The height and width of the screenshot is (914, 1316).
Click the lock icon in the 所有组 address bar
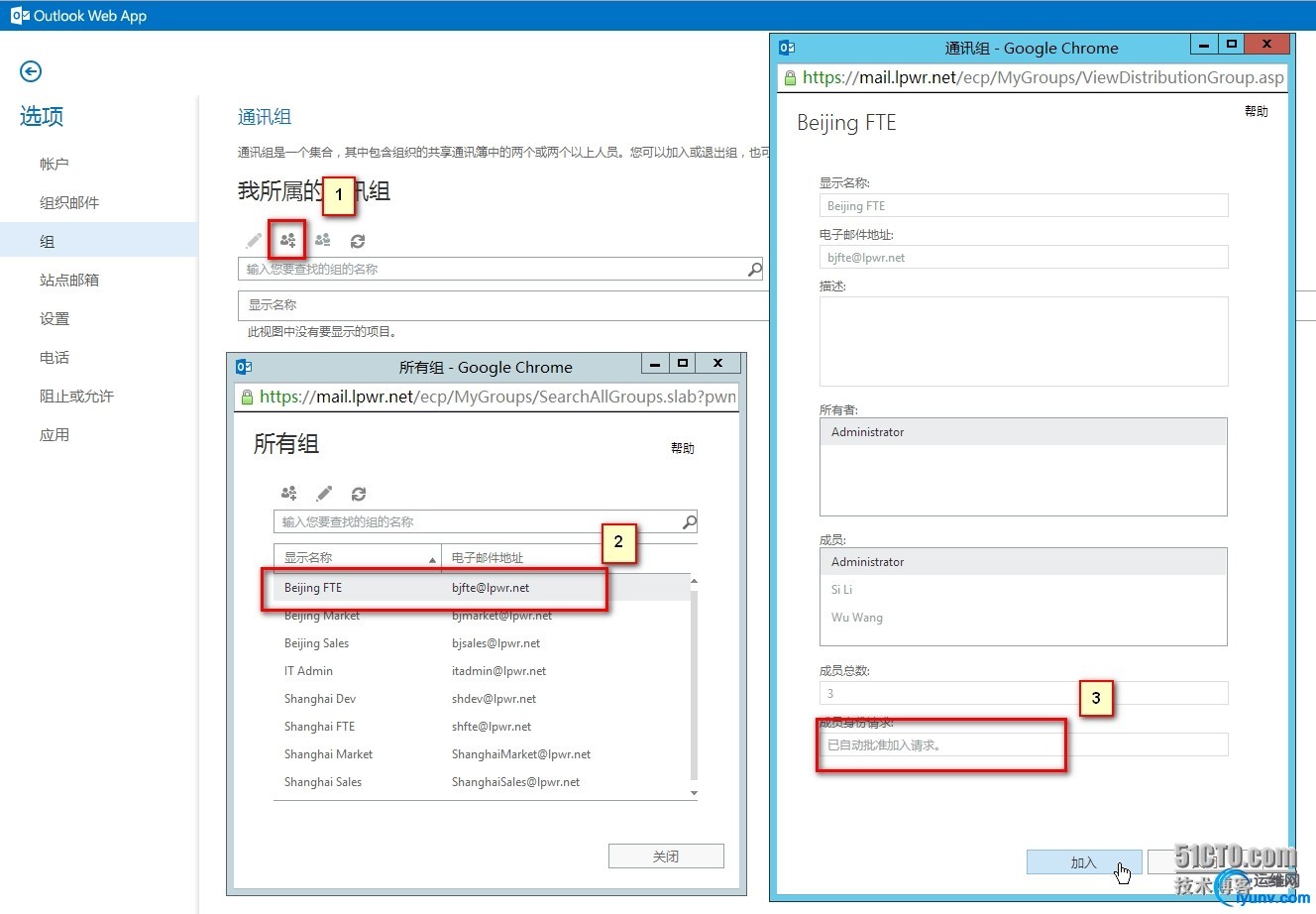point(248,397)
